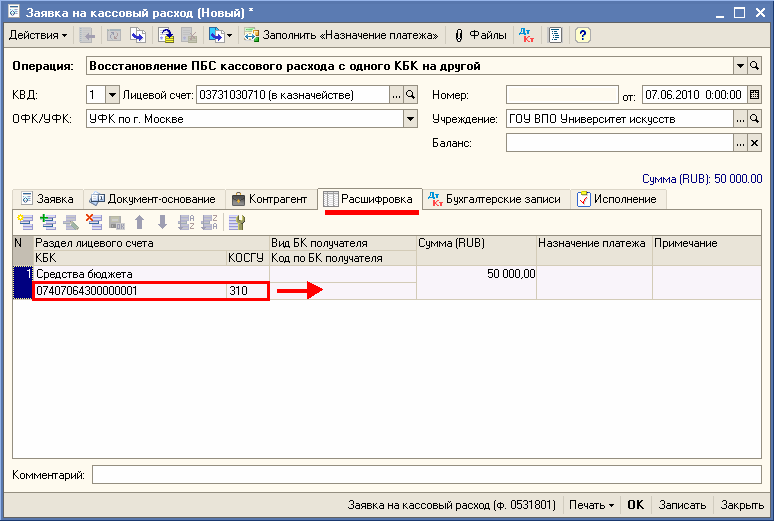Click add-by-copy row icon with green plus
774x521 pixels.
48,223
